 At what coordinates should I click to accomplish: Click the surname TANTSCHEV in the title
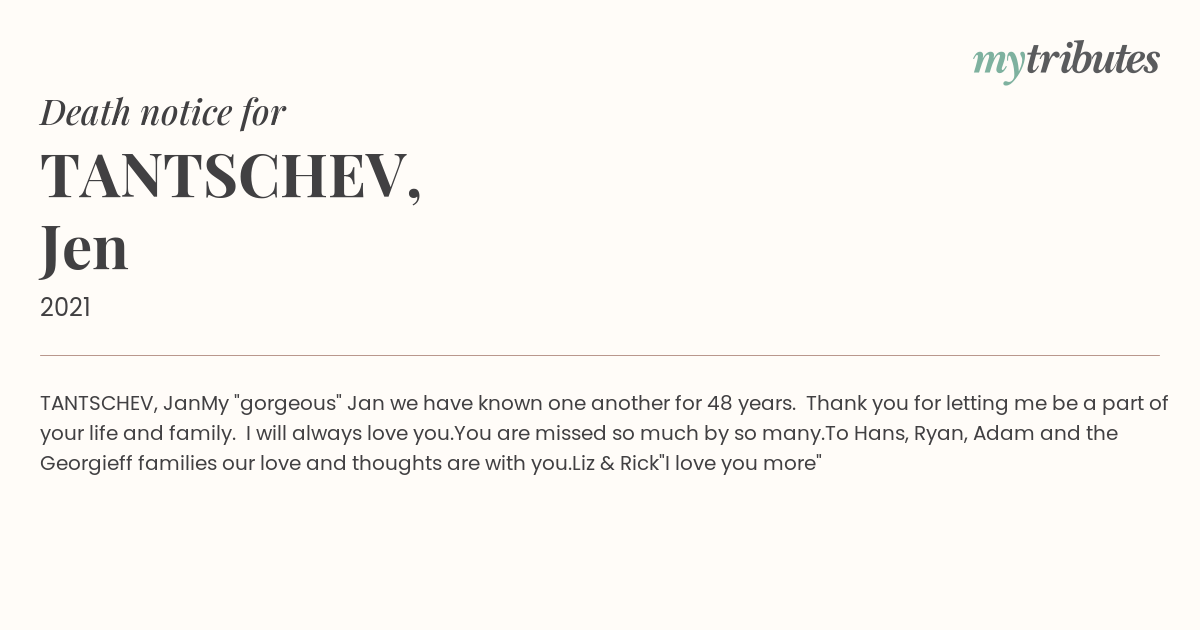click(x=223, y=177)
